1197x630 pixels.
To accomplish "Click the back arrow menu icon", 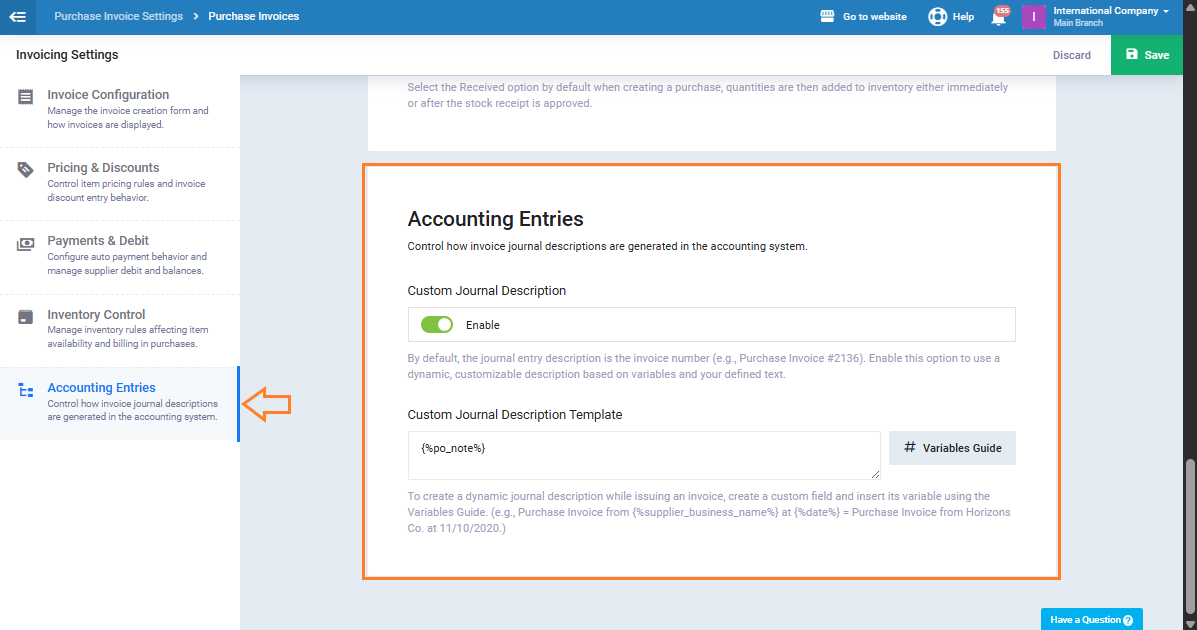I will 17,17.
